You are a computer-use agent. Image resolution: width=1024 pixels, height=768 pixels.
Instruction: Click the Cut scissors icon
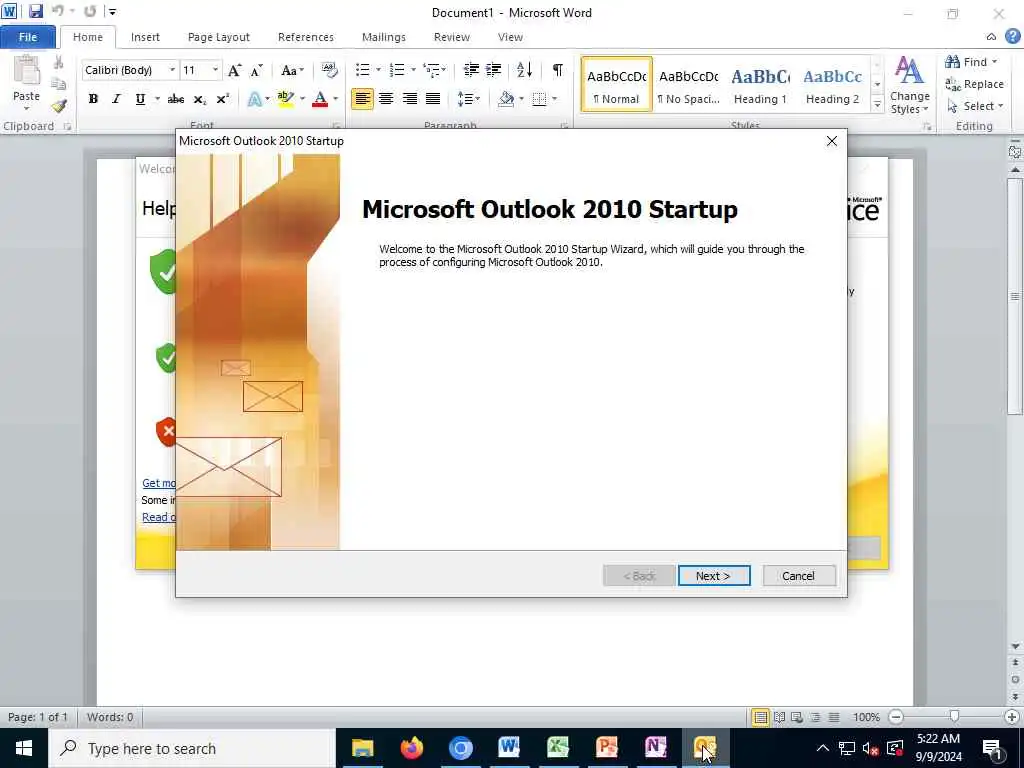tap(58, 63)
